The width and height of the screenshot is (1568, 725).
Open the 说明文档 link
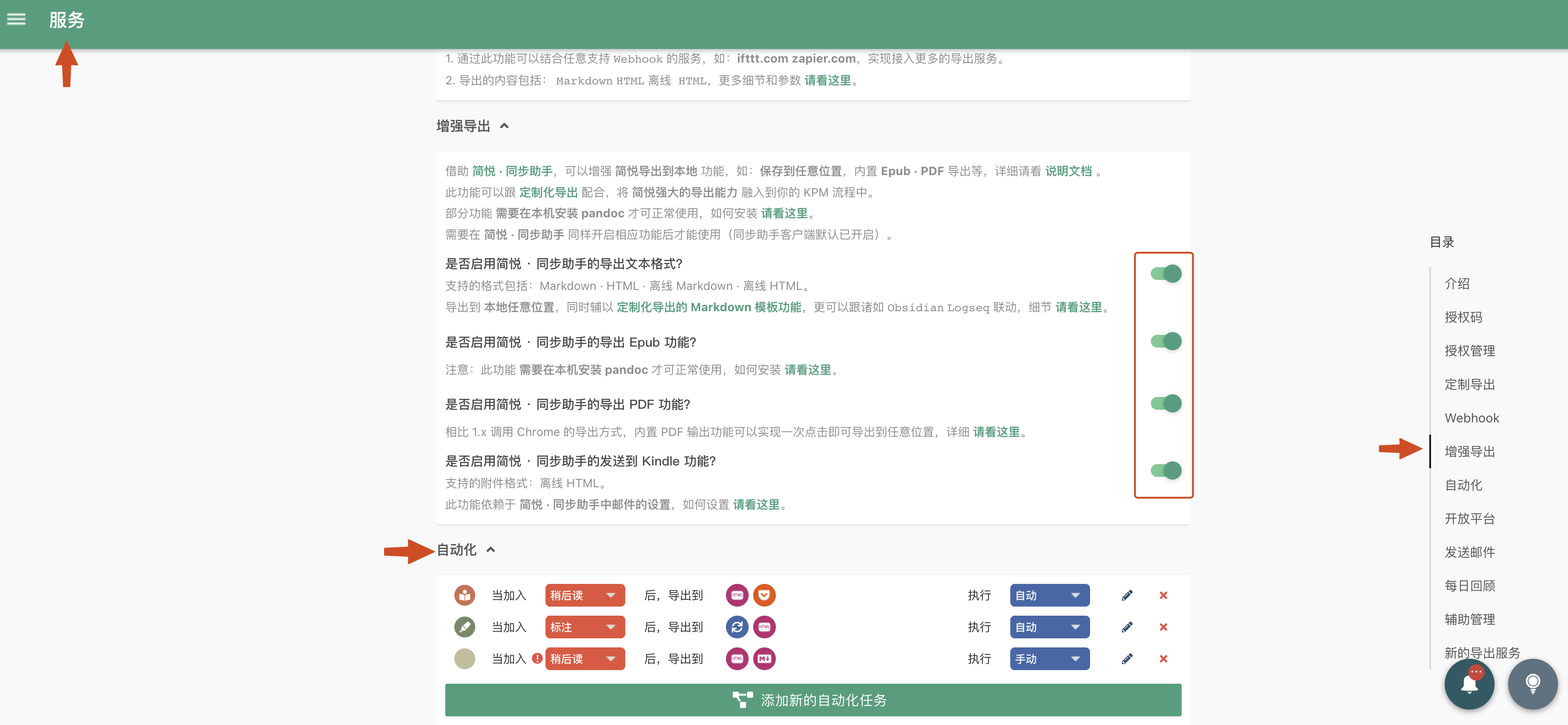tap(1068, 171)
